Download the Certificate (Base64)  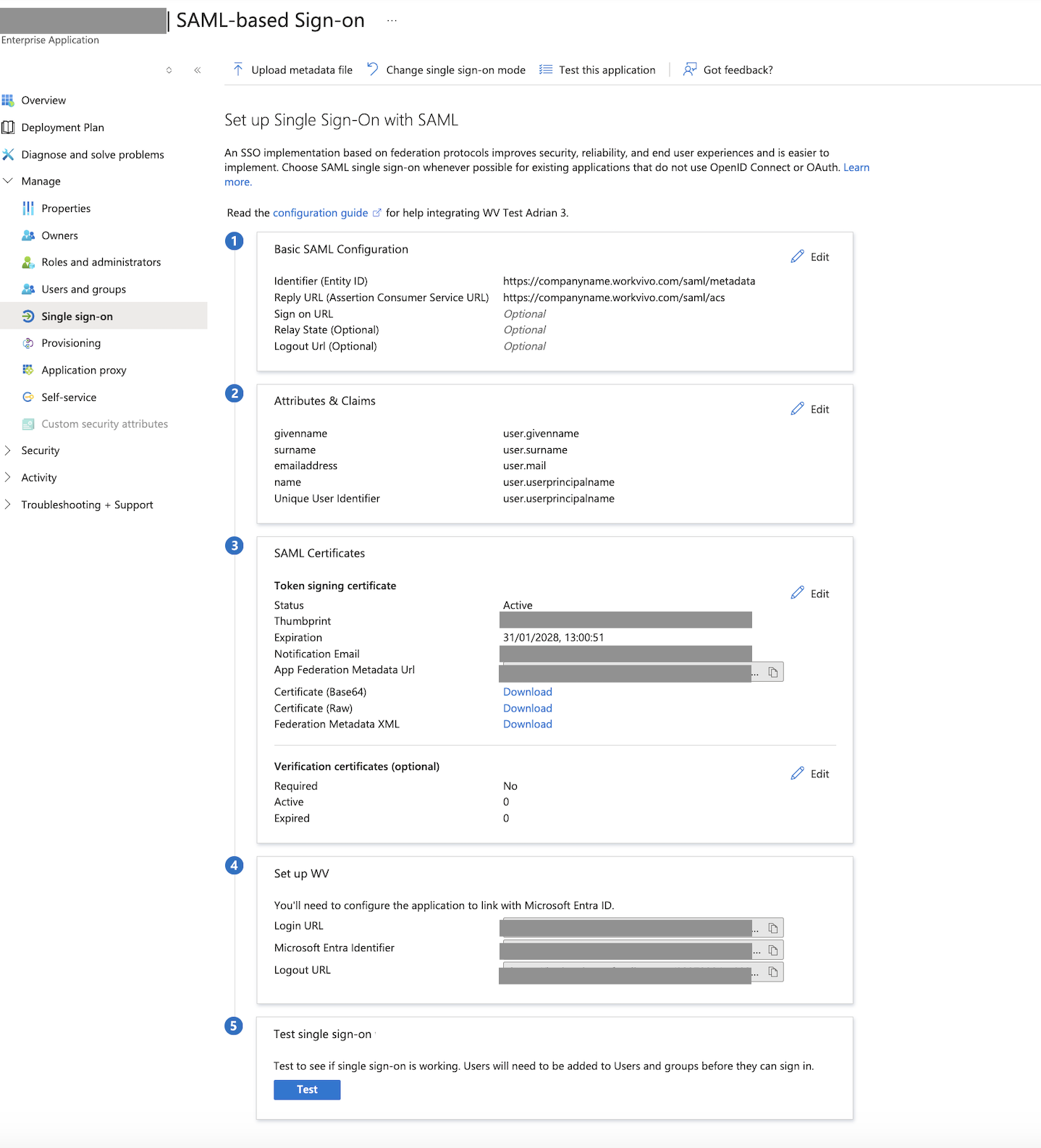tap(528, 692)
